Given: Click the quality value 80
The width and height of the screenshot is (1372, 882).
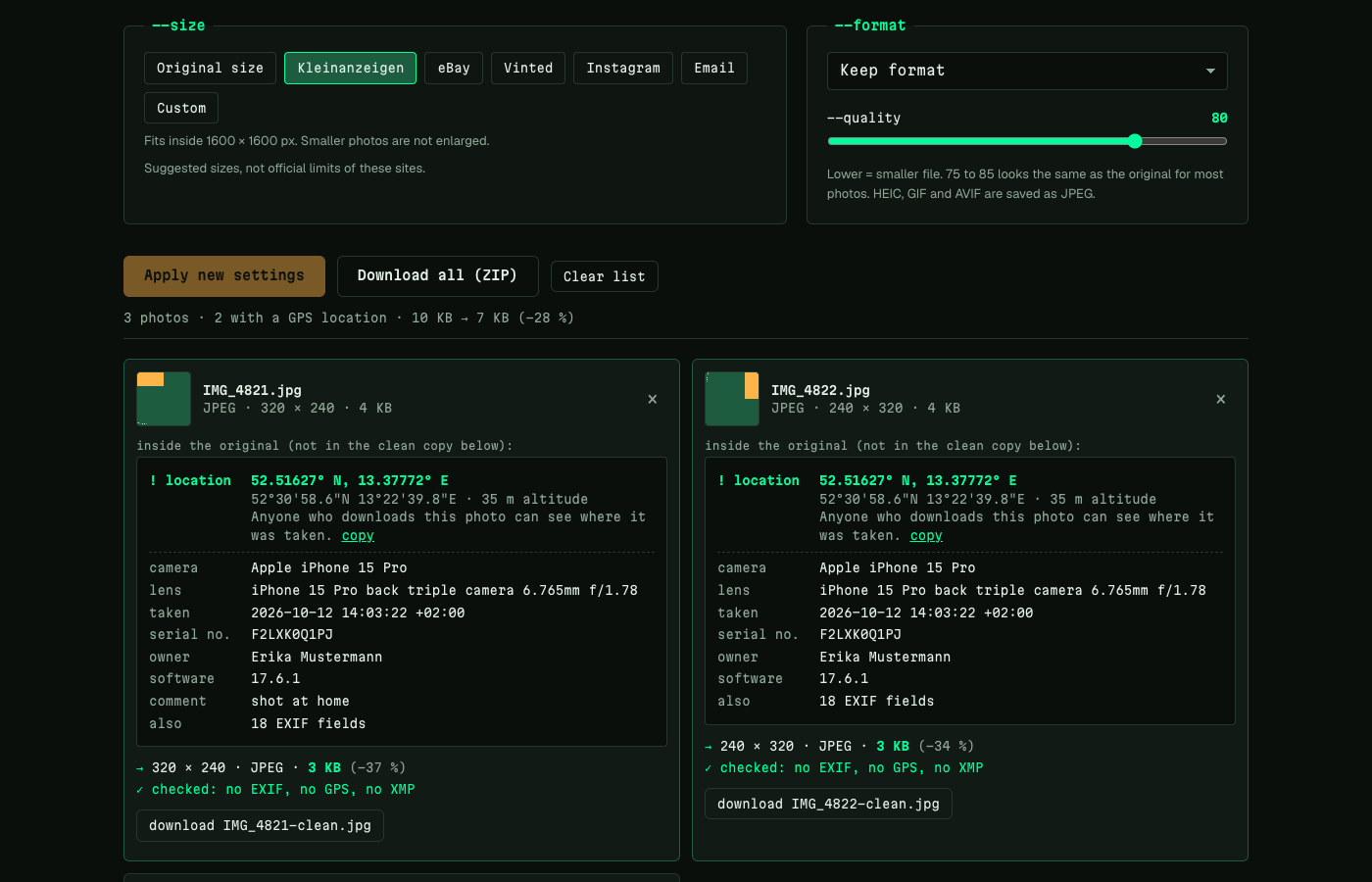Looking at the screenshot, I should click(x=1219, y=118).
